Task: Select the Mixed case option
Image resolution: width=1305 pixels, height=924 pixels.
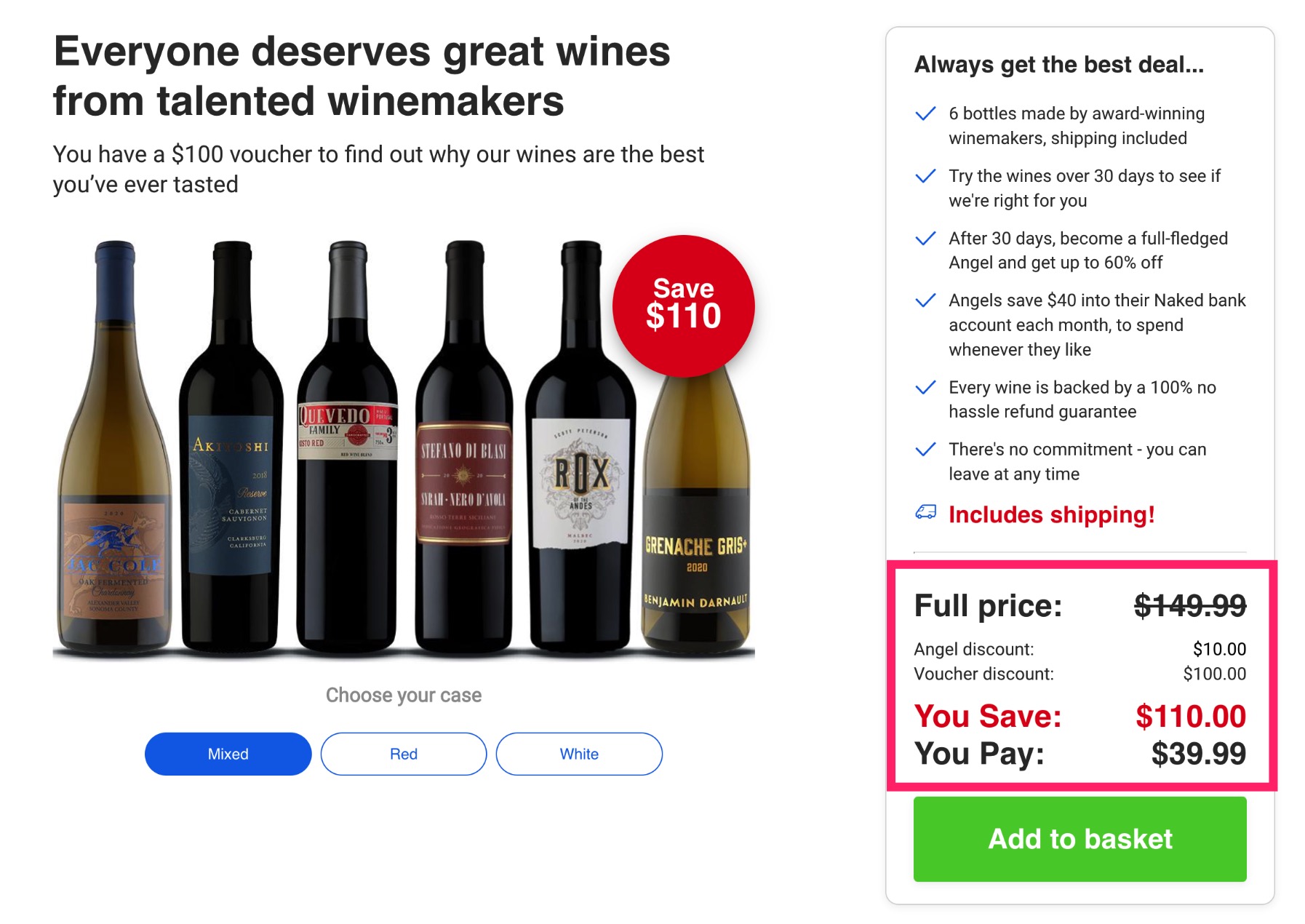Action: [x=228, y=754]
